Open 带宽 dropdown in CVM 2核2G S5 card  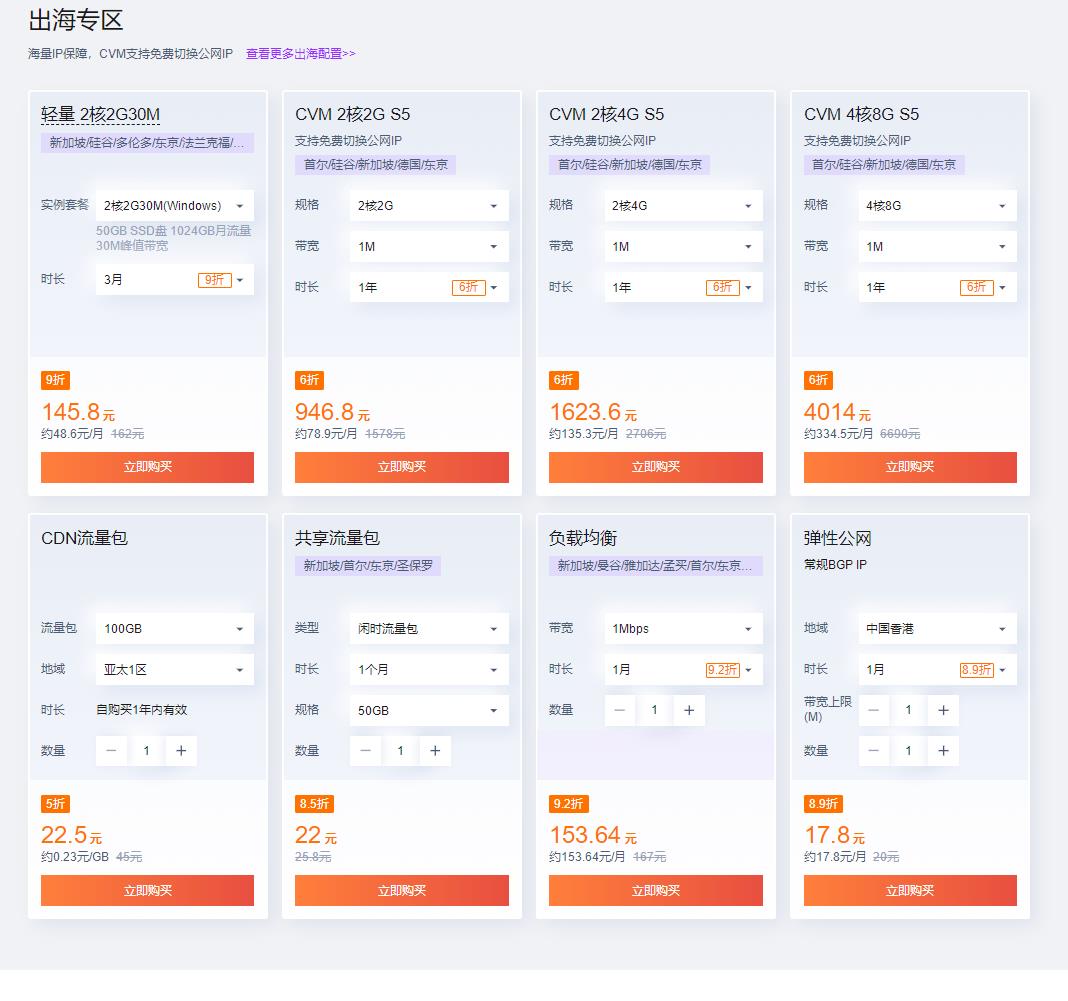tap(429, 247)
